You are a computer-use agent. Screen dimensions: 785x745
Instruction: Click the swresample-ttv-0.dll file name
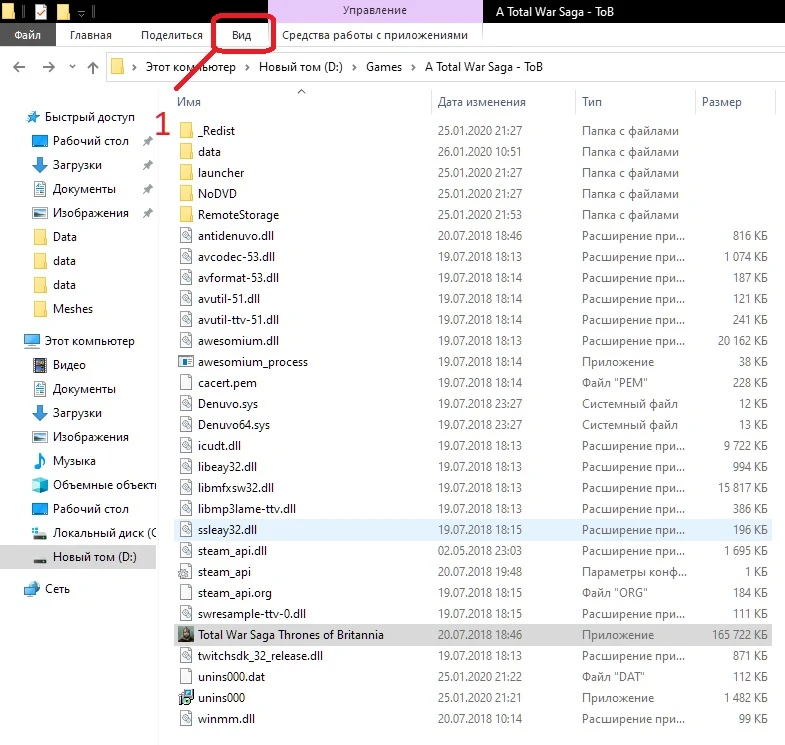click(x=252, y=613)
